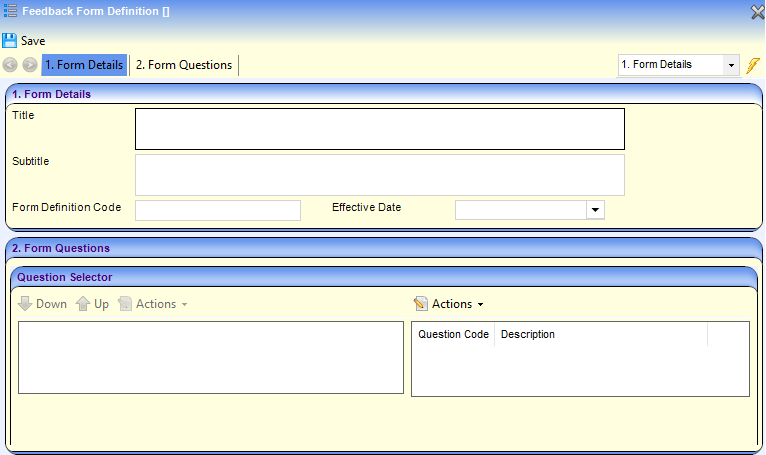Click in the Title text field

click(379, 129)
